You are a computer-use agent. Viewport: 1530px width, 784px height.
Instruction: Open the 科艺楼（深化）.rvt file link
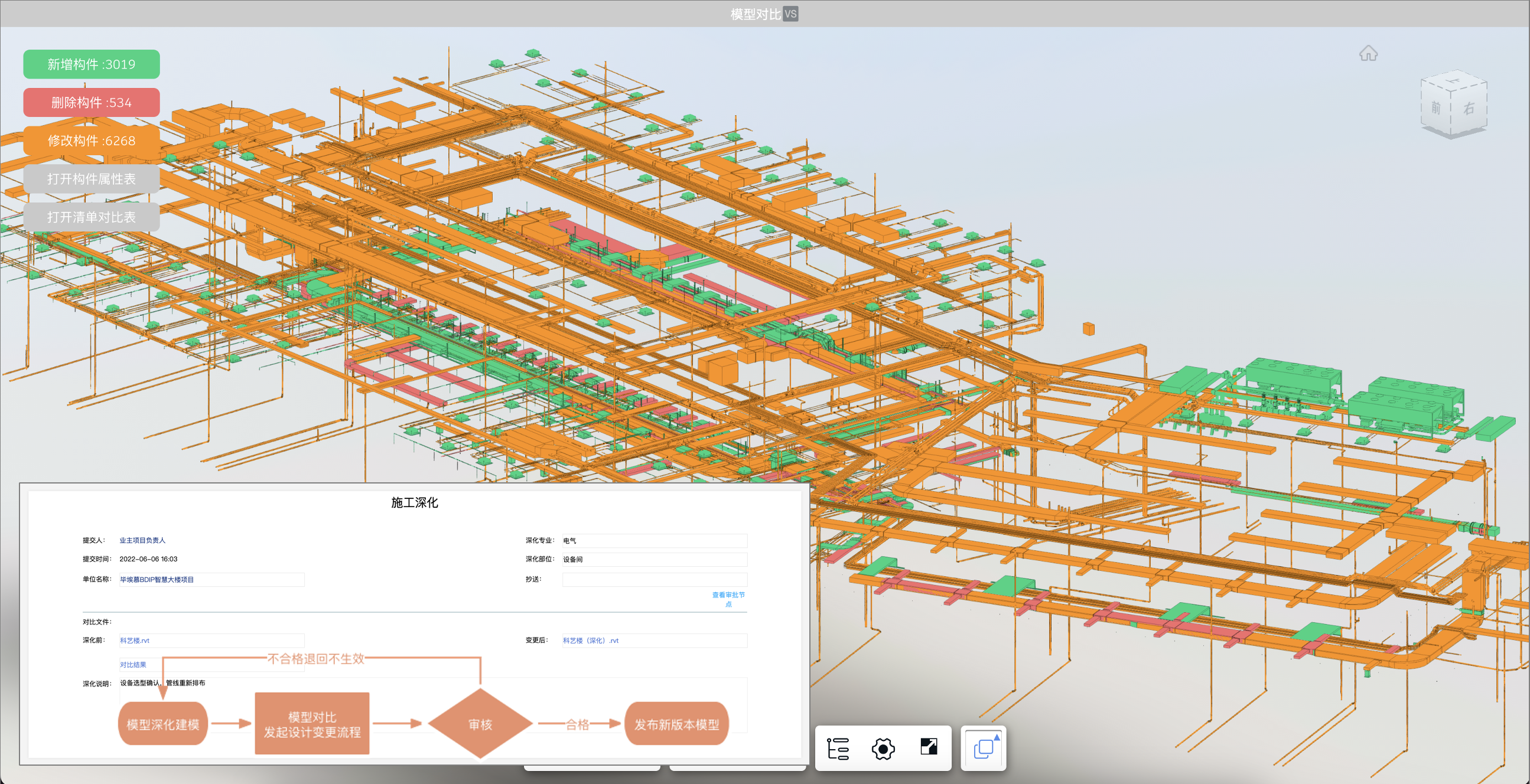(591, 641)
